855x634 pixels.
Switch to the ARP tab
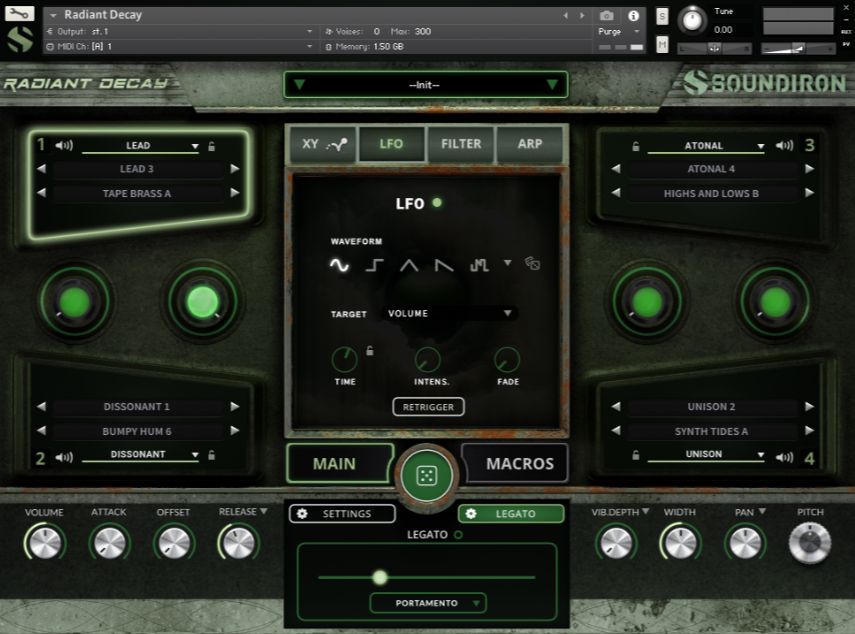tap(530, 144)
